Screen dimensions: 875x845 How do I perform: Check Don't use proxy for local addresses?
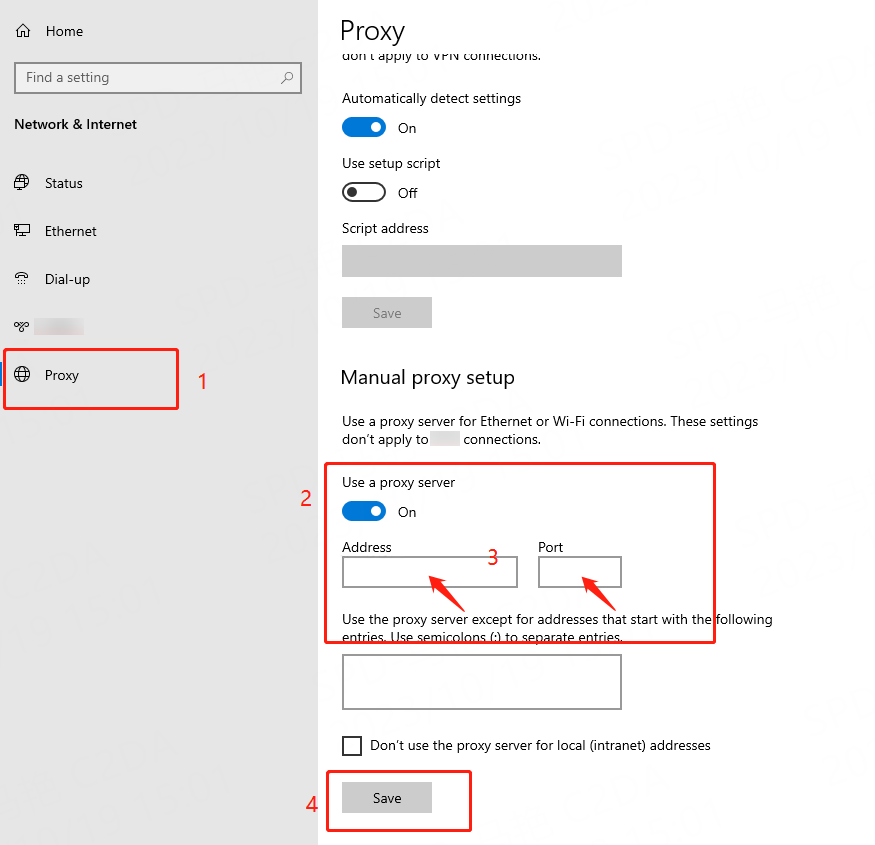click(x=352, y=746)
